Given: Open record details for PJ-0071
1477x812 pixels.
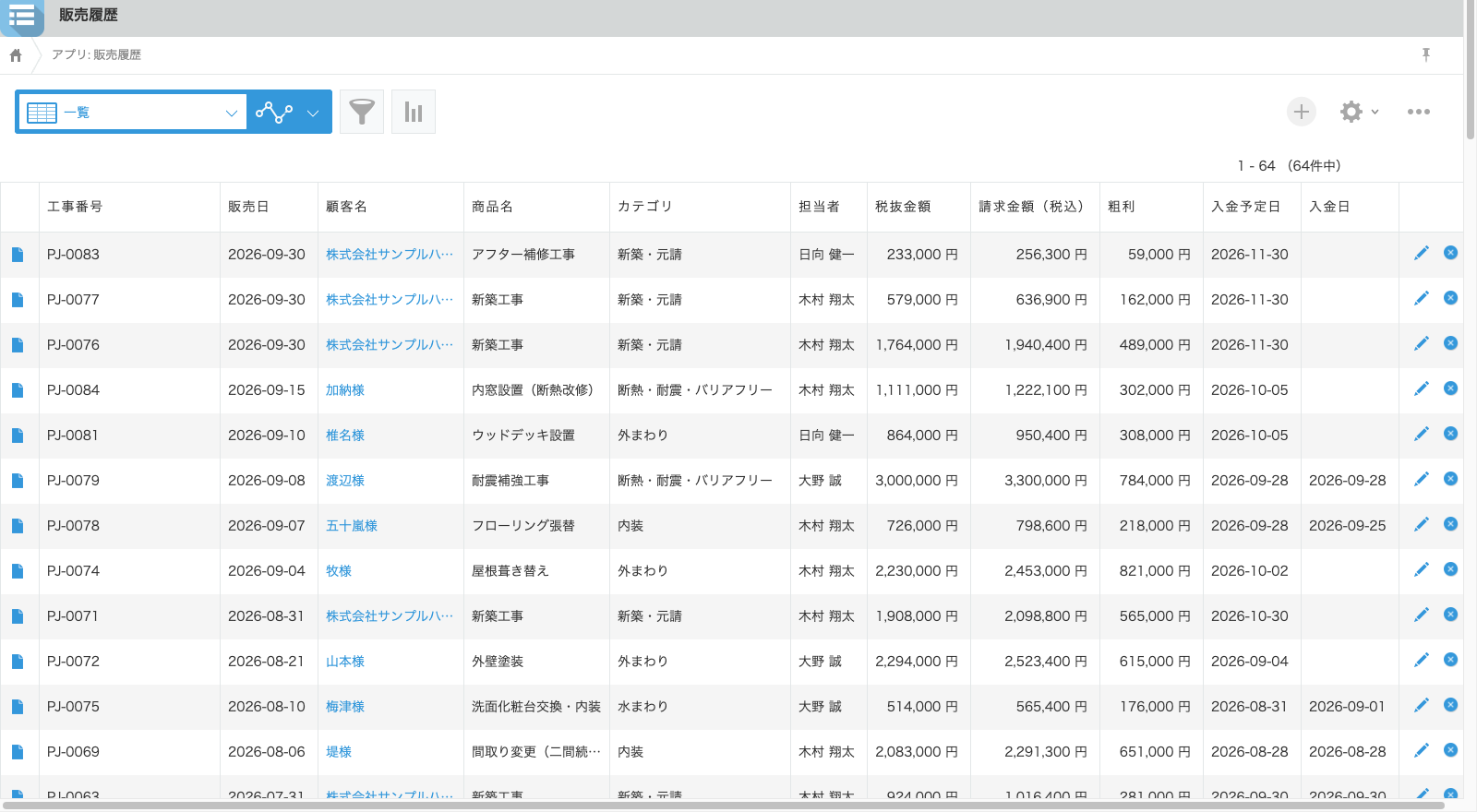Looking at the screenshot, I should pyautogui.click(x=18, y=616).
